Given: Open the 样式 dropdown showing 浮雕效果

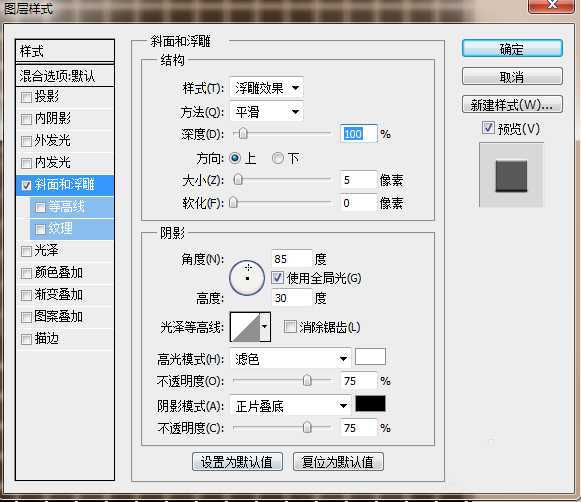Looking at the screenshot, I should pos(266,88).
